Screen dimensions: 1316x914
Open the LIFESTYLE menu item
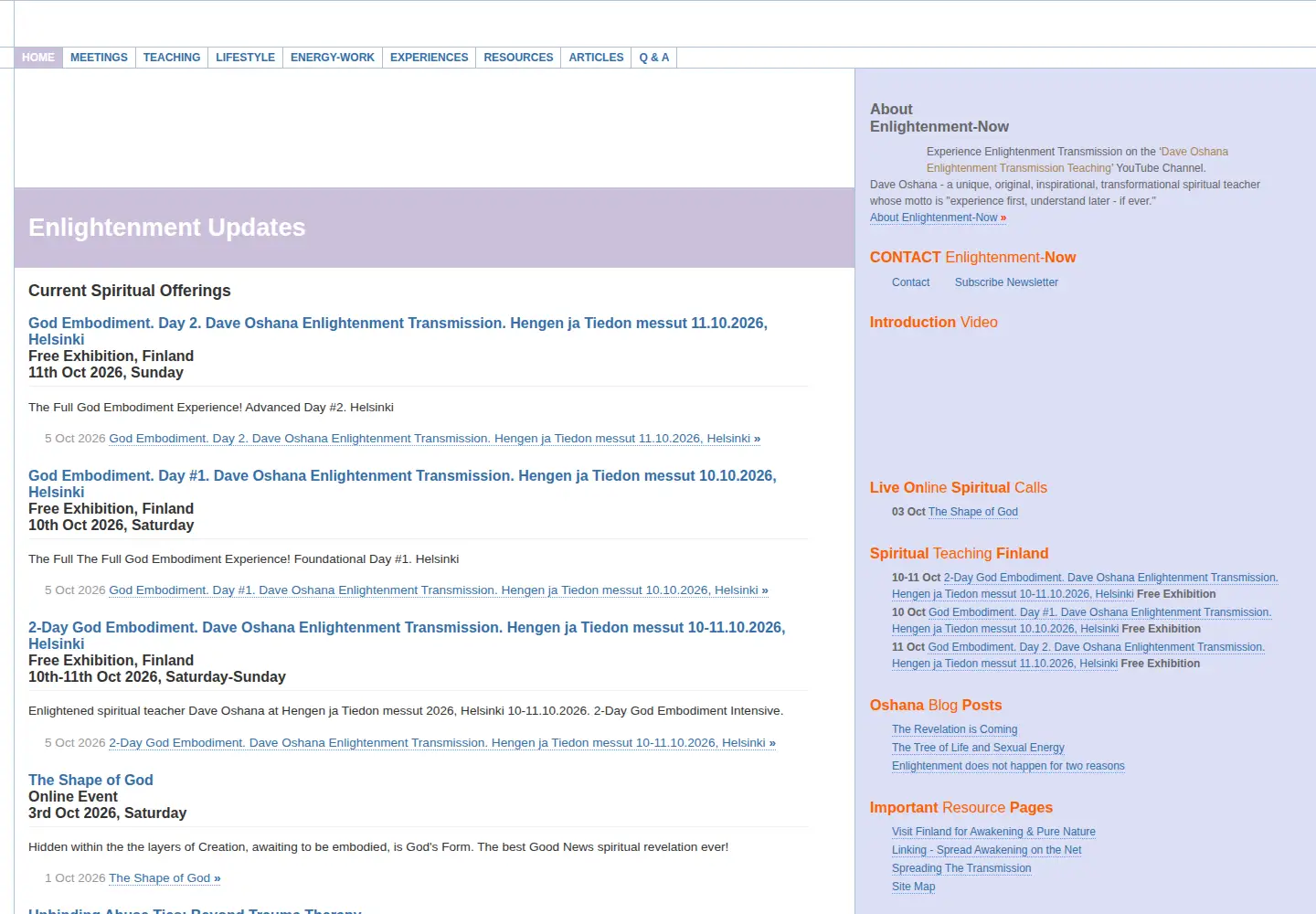tap(245, 58)
